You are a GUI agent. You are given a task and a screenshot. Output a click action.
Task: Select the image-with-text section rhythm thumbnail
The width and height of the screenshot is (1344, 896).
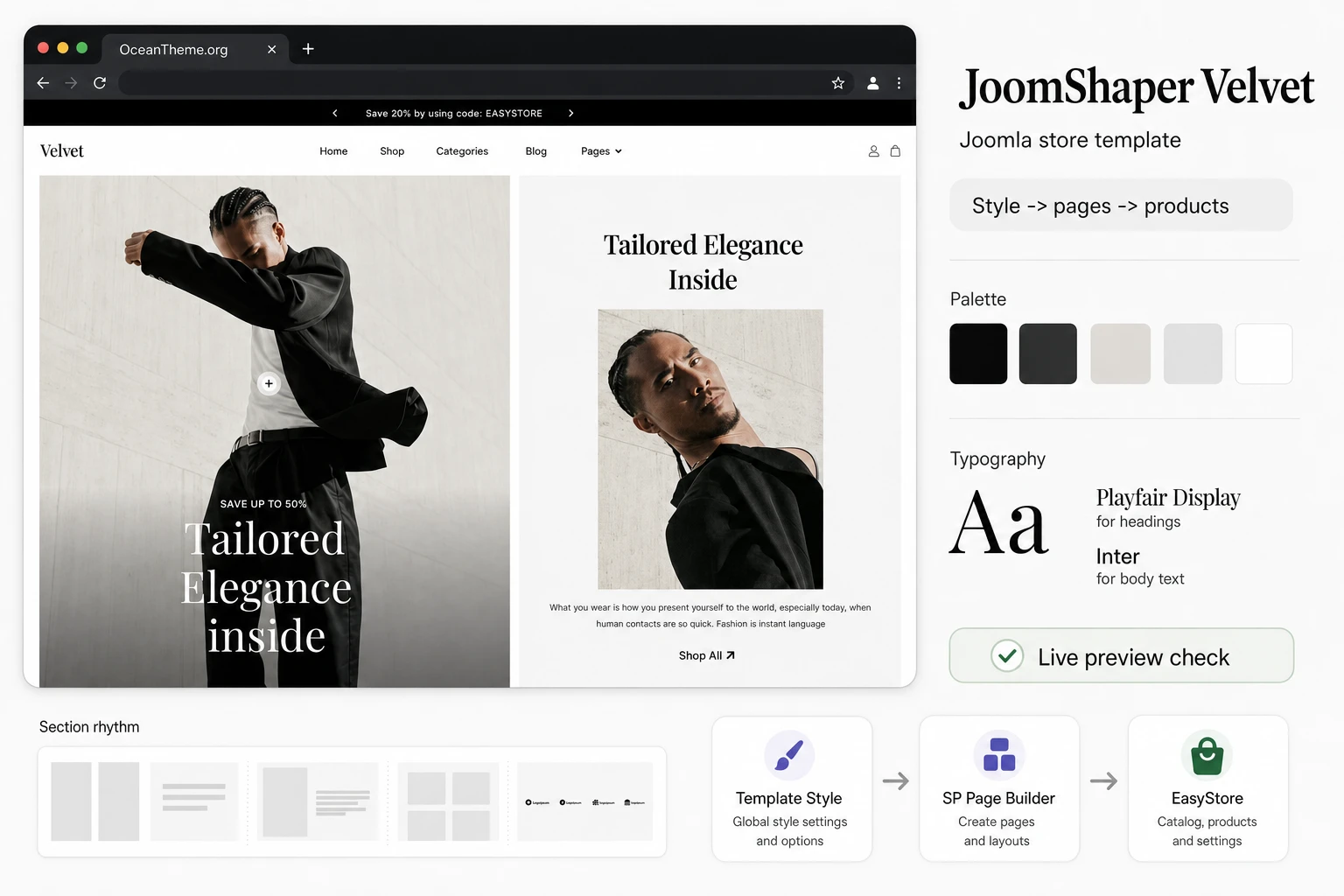318,801
